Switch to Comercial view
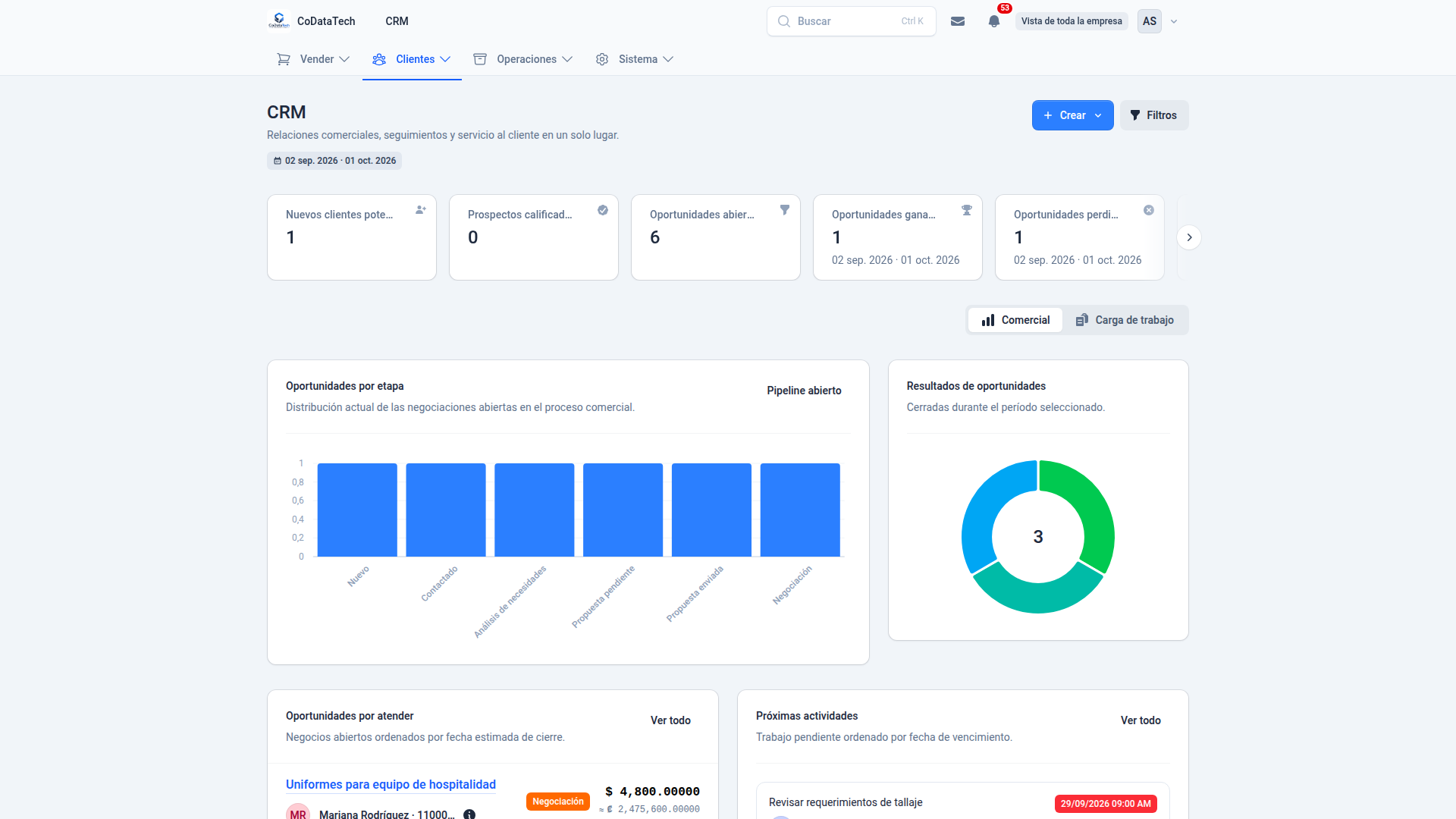 (1015, 320)
